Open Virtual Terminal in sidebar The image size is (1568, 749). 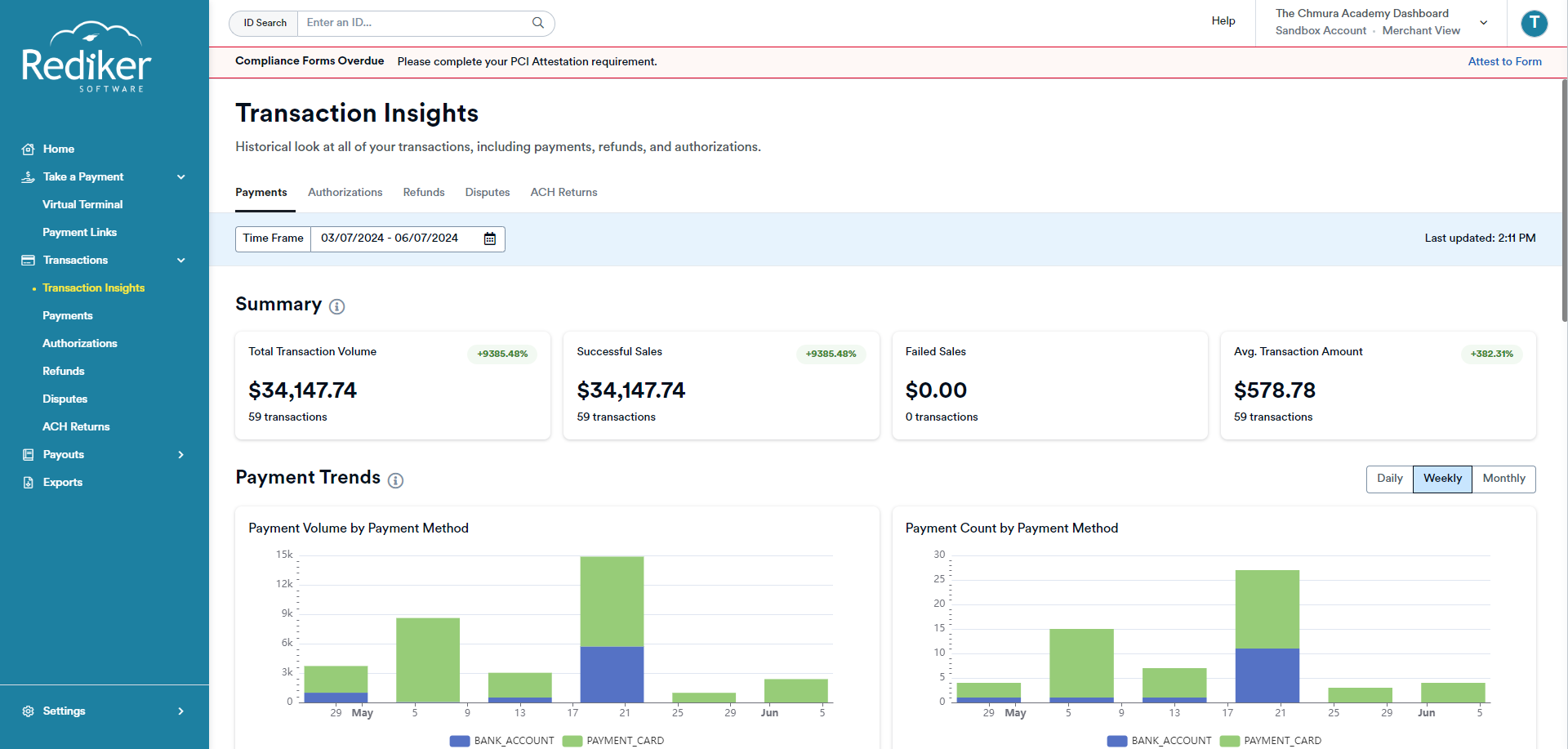pyautogui.click(x=82, y=205)
